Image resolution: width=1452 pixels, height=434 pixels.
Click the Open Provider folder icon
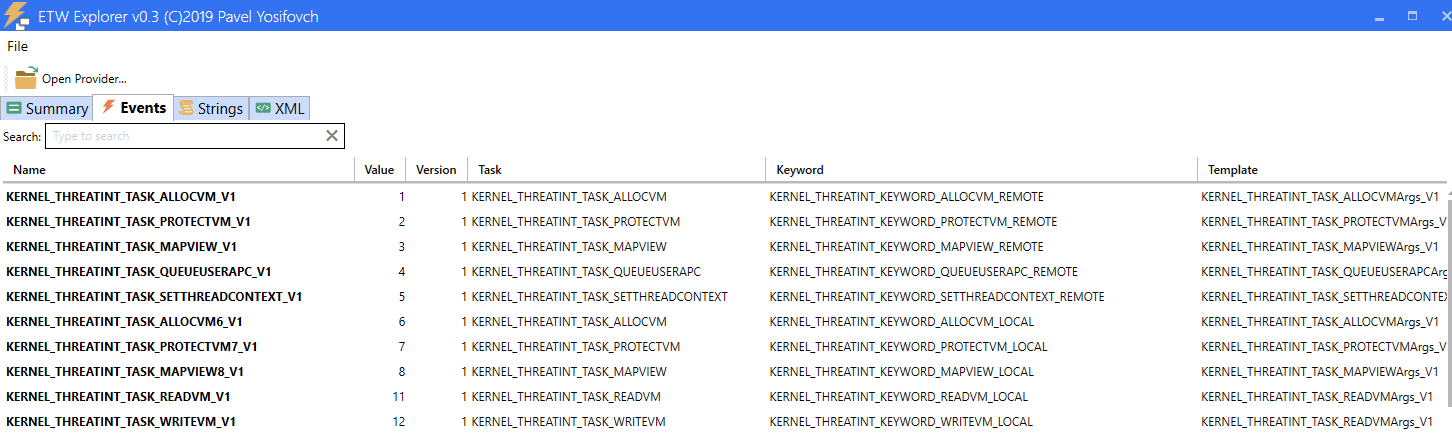click(x=26, y=78)
